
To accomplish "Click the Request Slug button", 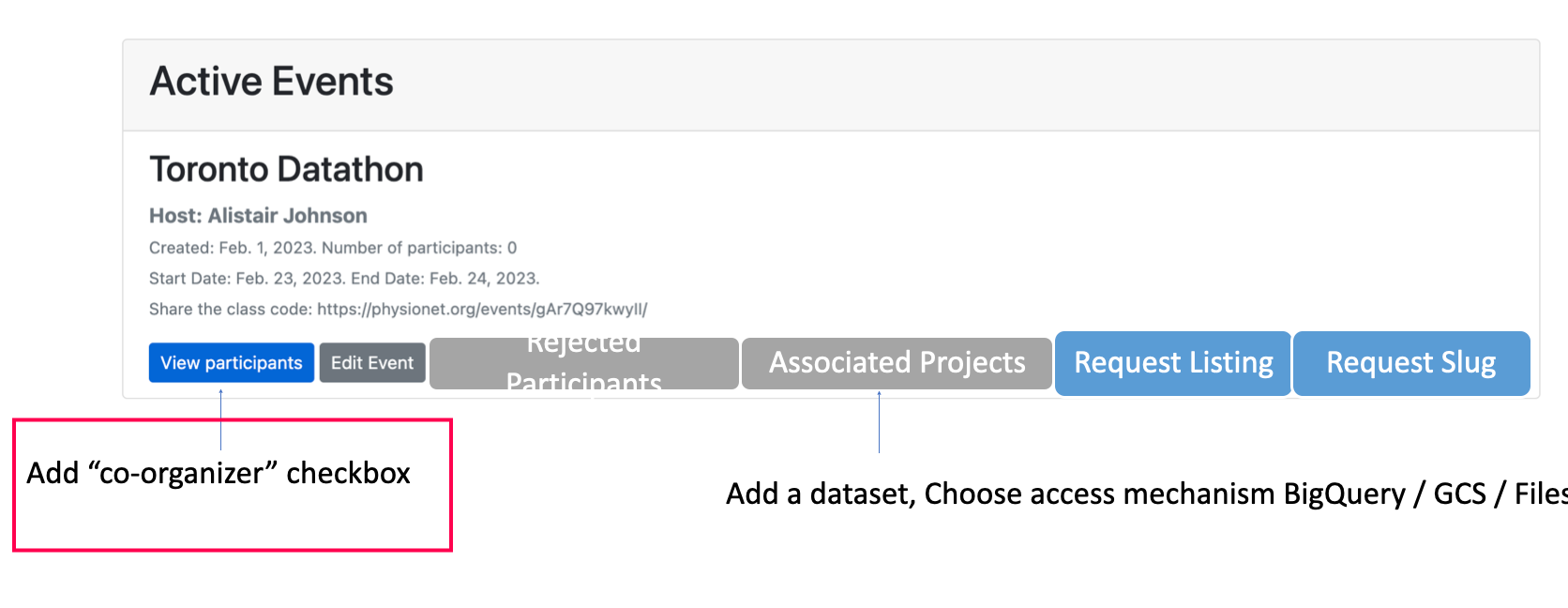I will coord(1410,362).
